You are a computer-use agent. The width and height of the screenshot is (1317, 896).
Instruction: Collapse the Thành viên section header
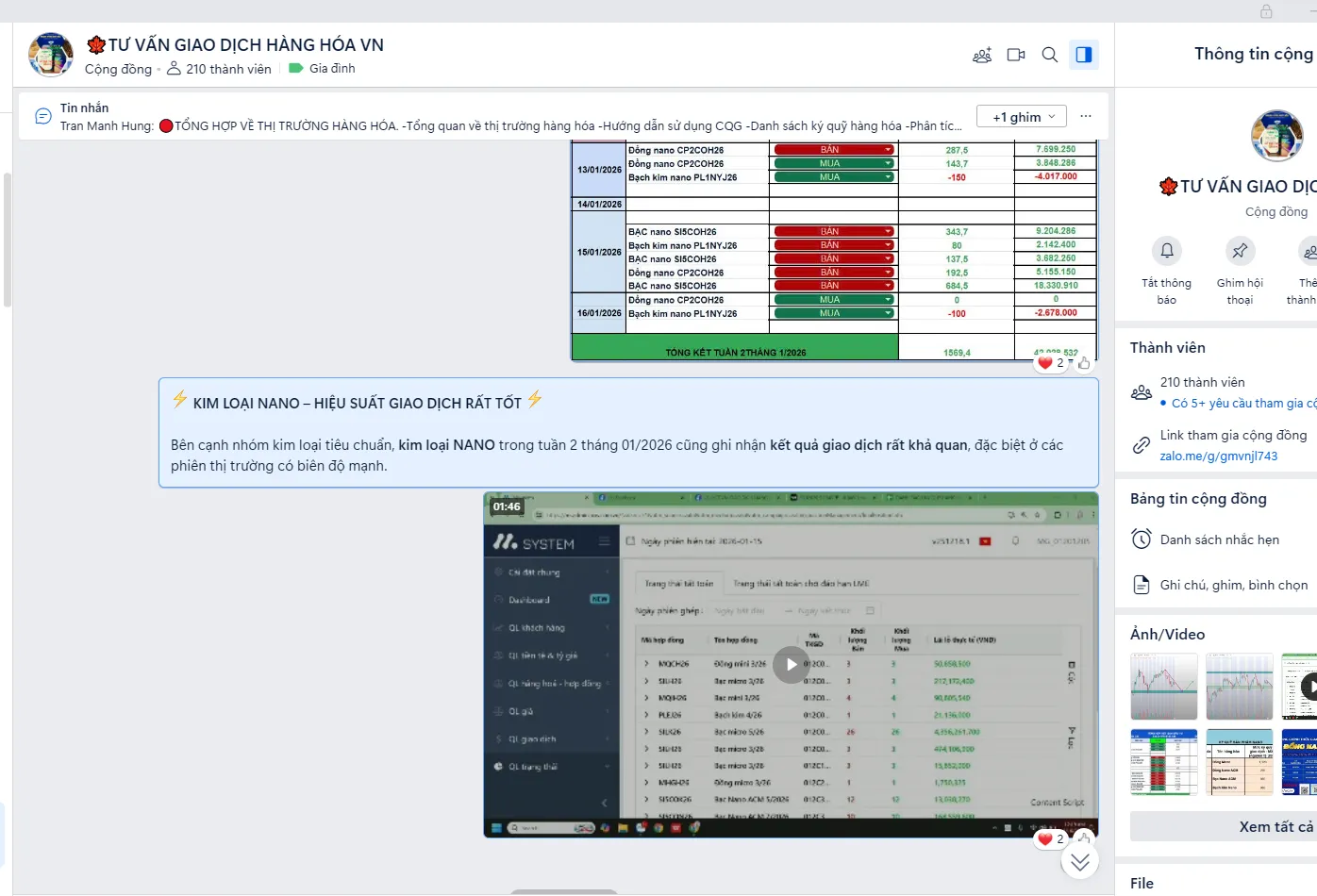[1168, 348]
